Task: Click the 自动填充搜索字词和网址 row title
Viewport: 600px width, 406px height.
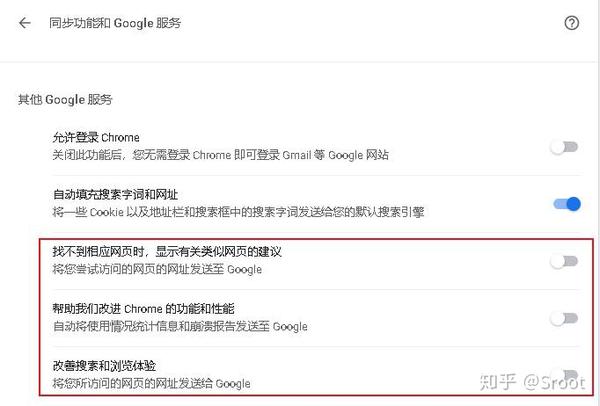Action: point(115,194)
